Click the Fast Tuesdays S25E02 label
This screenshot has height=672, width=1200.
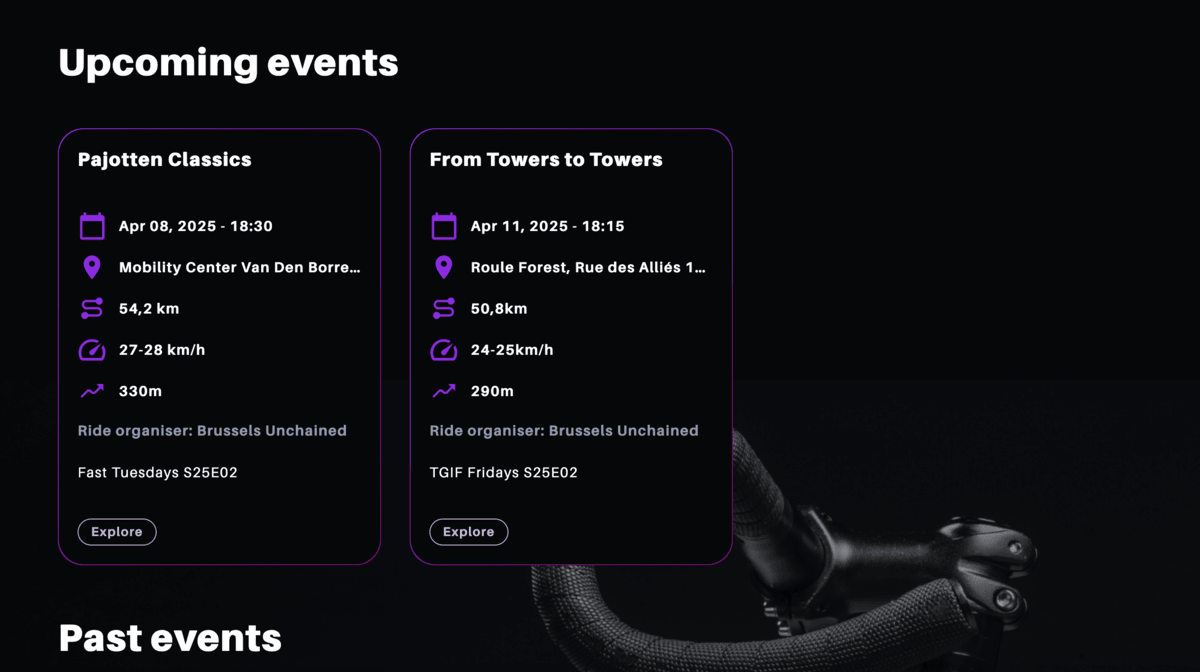158,472
